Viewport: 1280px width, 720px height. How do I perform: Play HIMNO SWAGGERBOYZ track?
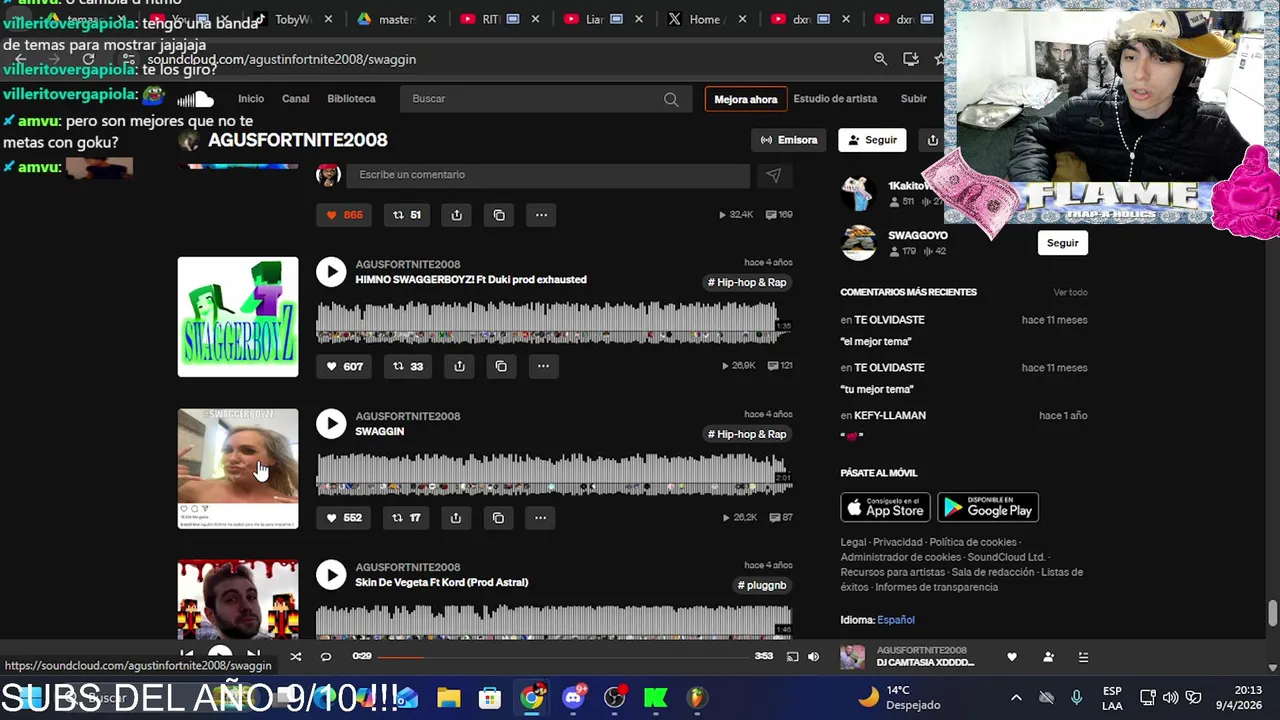(x=331, y=272)
